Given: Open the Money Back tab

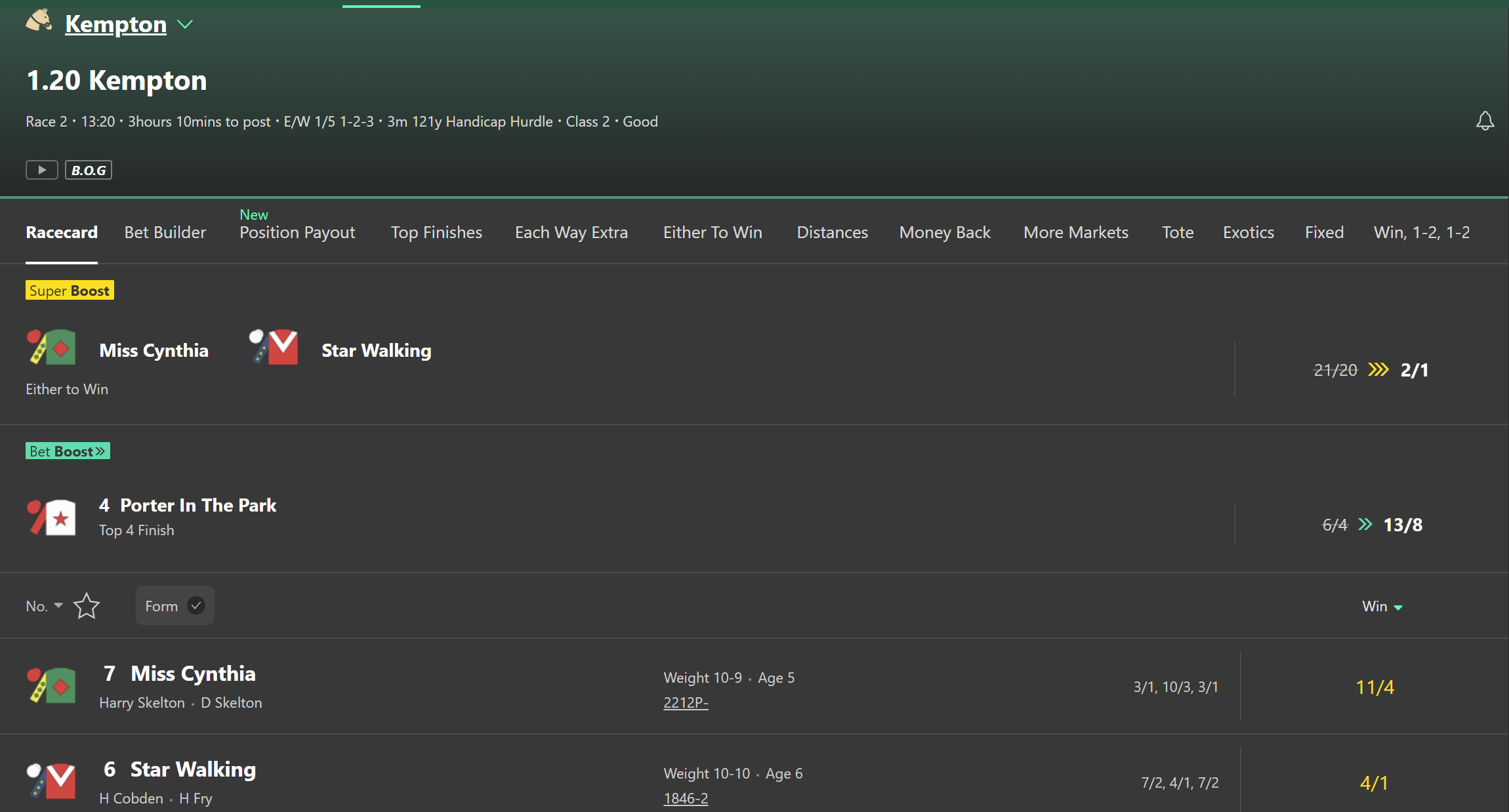Looking at the screenshot, I should tap(945, 232).
